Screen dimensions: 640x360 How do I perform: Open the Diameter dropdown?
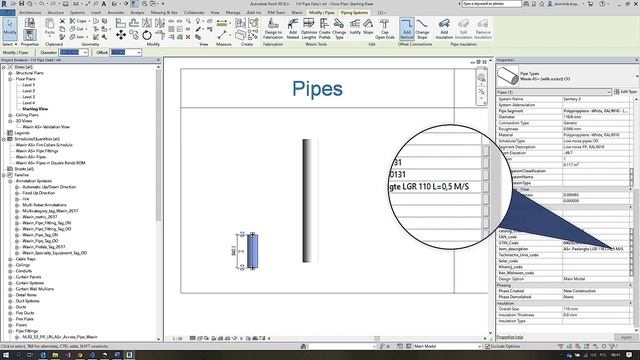tap(85, 52)
